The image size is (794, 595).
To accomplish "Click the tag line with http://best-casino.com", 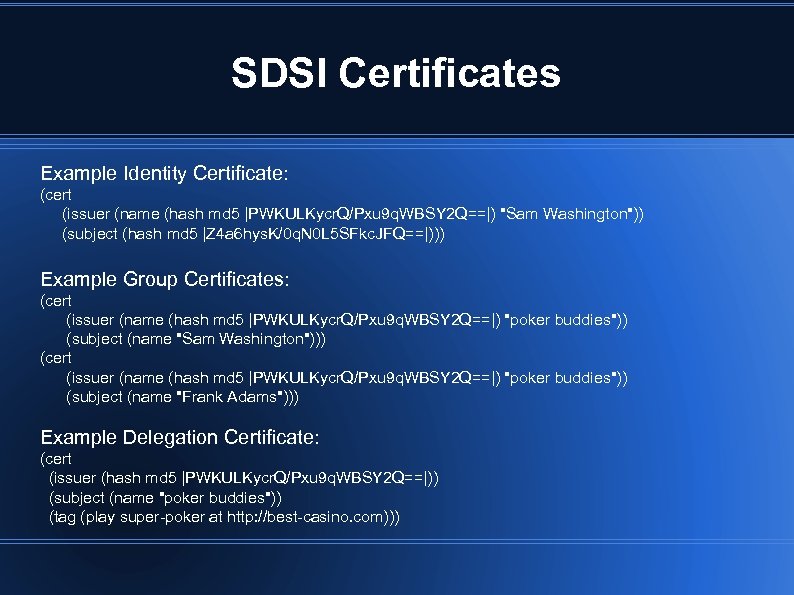I will 224,518.
